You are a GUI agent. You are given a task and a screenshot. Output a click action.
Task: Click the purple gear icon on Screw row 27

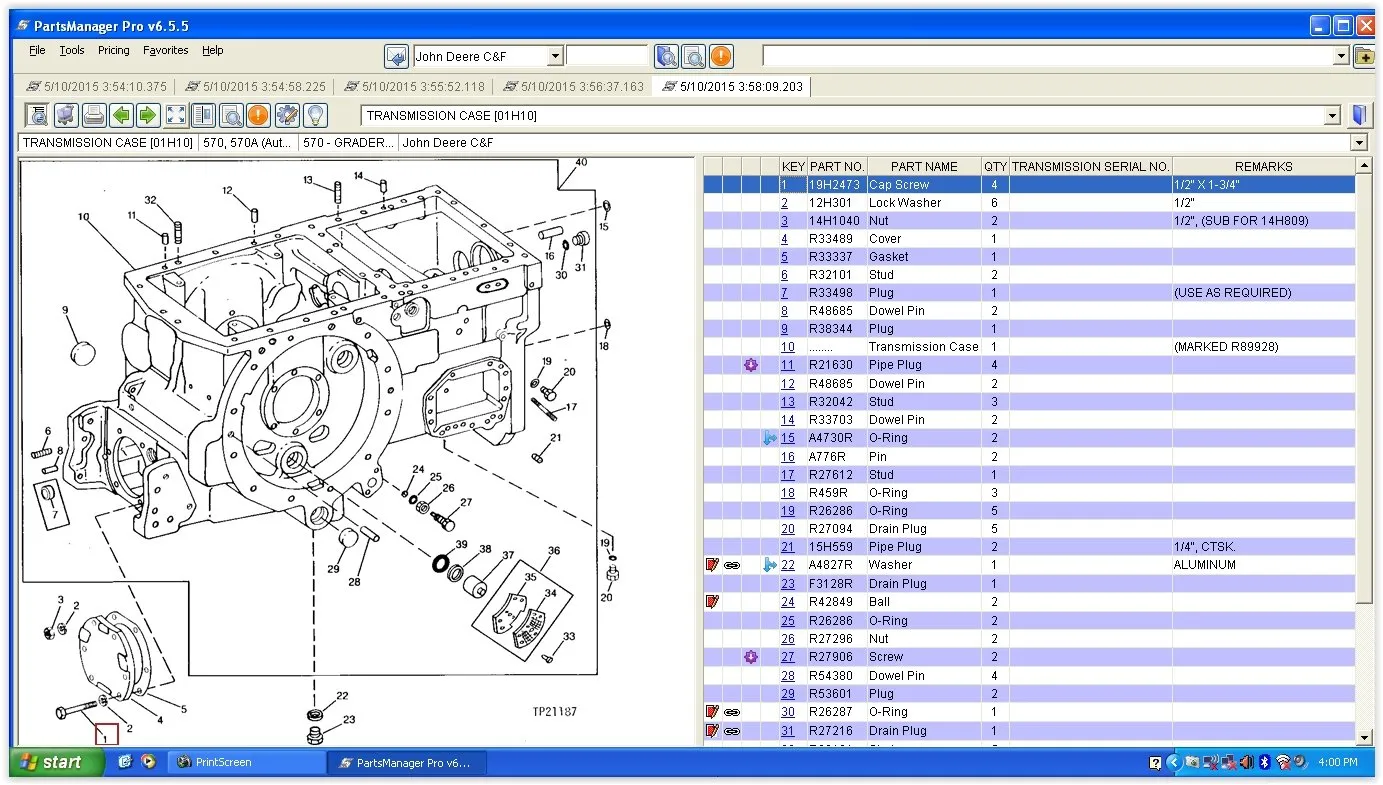[x=751, y=657]
